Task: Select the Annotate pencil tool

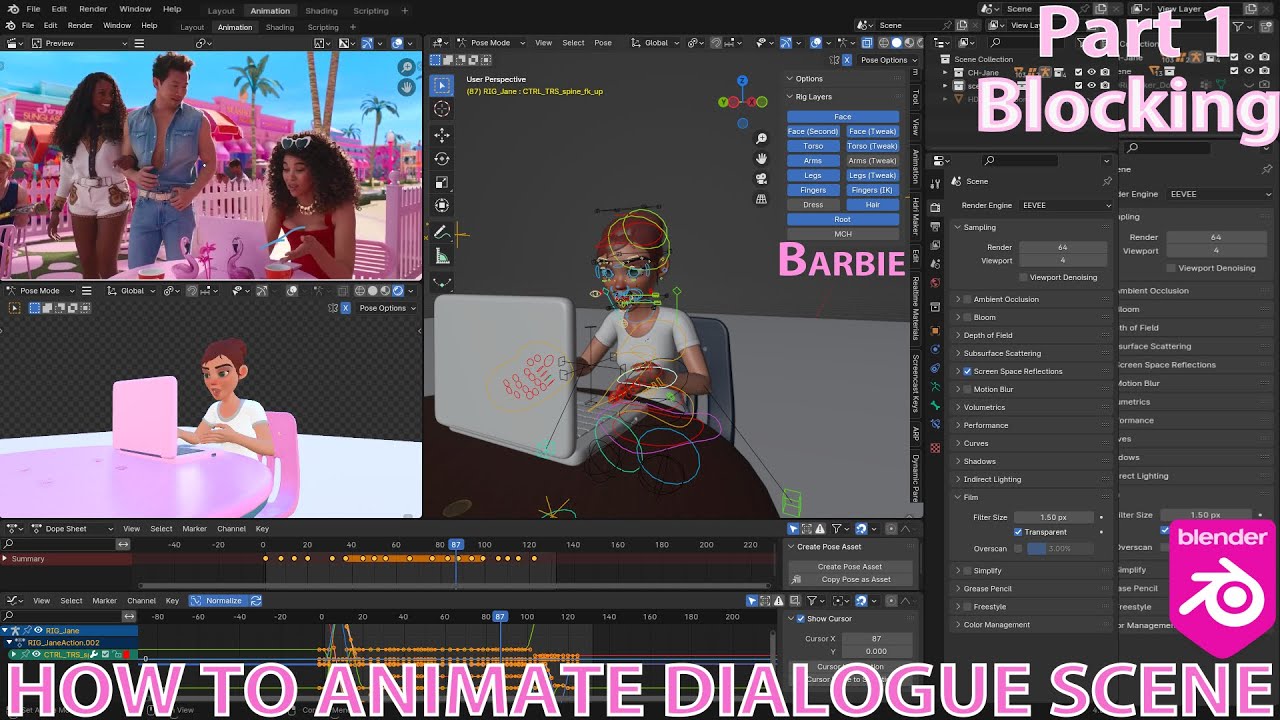Action: coord(442,232)
